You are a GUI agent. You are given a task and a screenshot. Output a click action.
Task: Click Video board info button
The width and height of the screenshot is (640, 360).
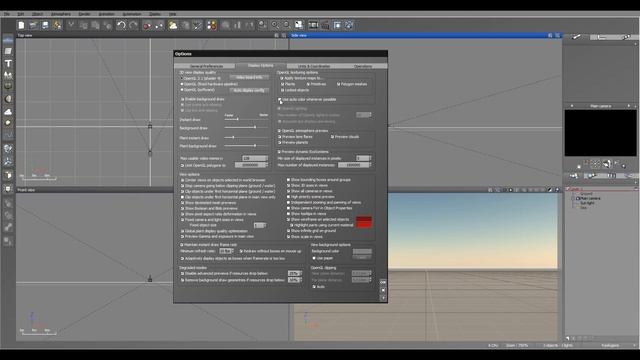249,77
